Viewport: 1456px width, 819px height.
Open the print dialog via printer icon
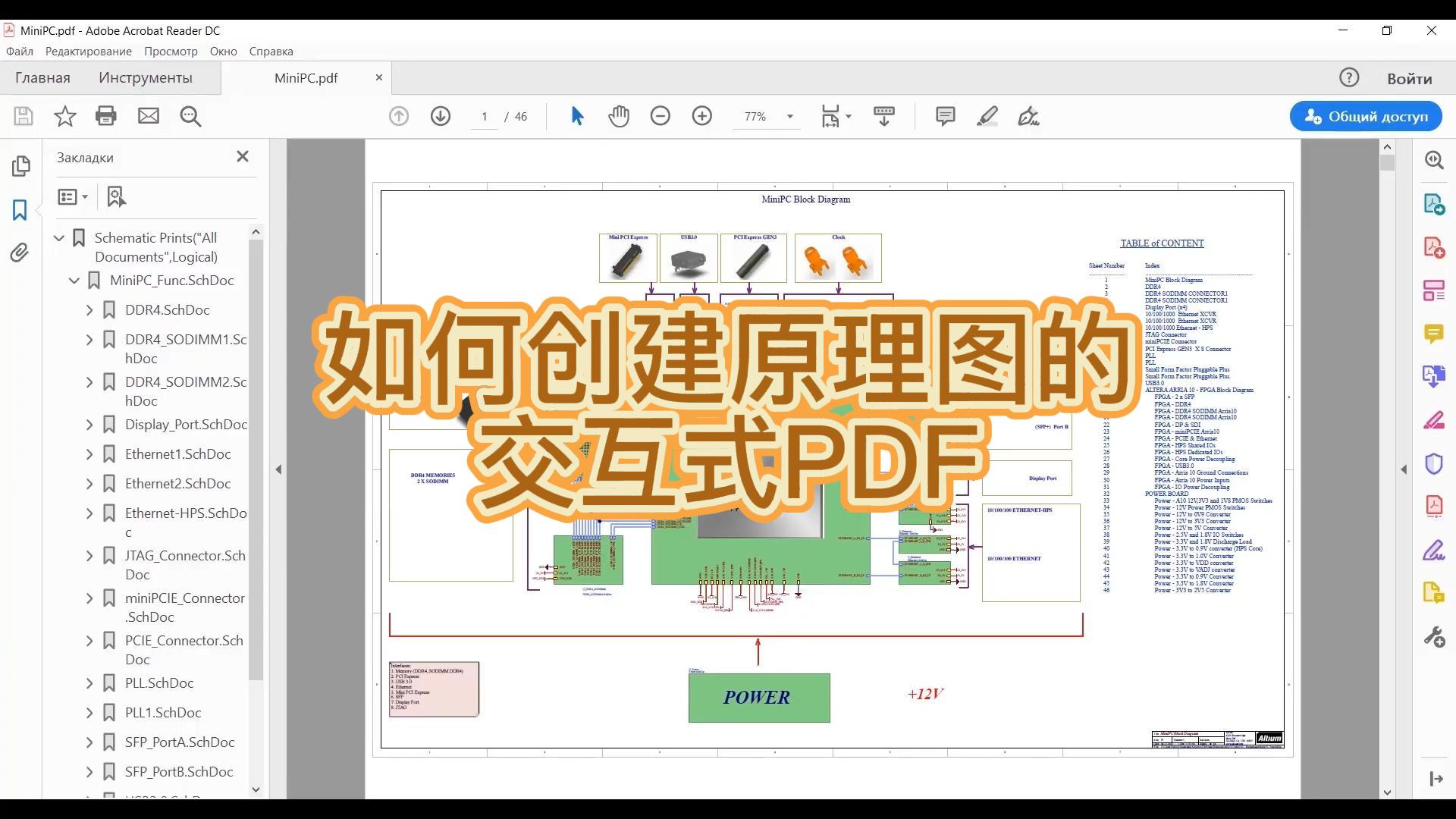[x=105, y=116]
